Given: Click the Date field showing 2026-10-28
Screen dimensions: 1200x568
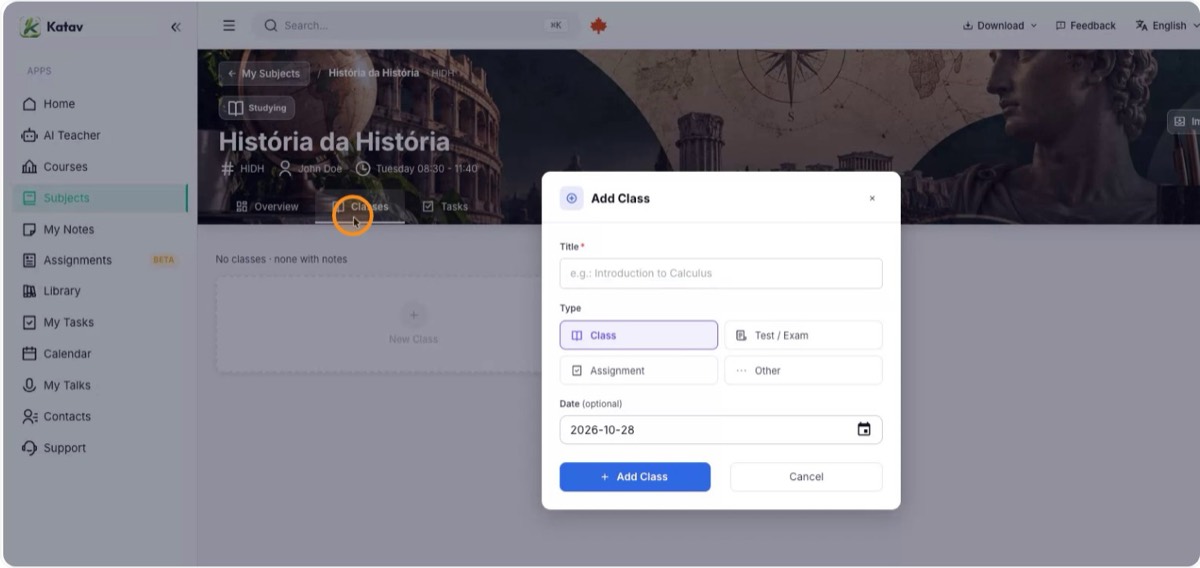Looking at the screenshot, I should [721, 430].
